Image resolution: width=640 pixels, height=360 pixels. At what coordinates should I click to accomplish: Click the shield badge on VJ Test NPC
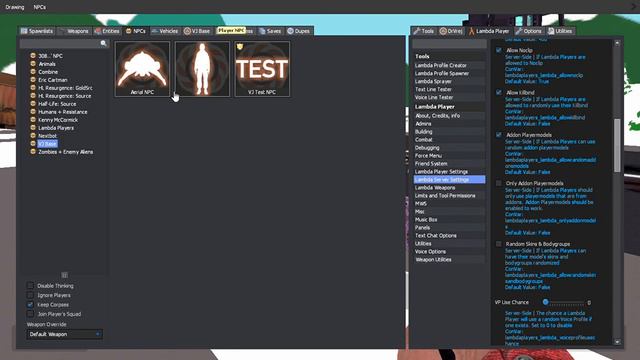(240, 47)
